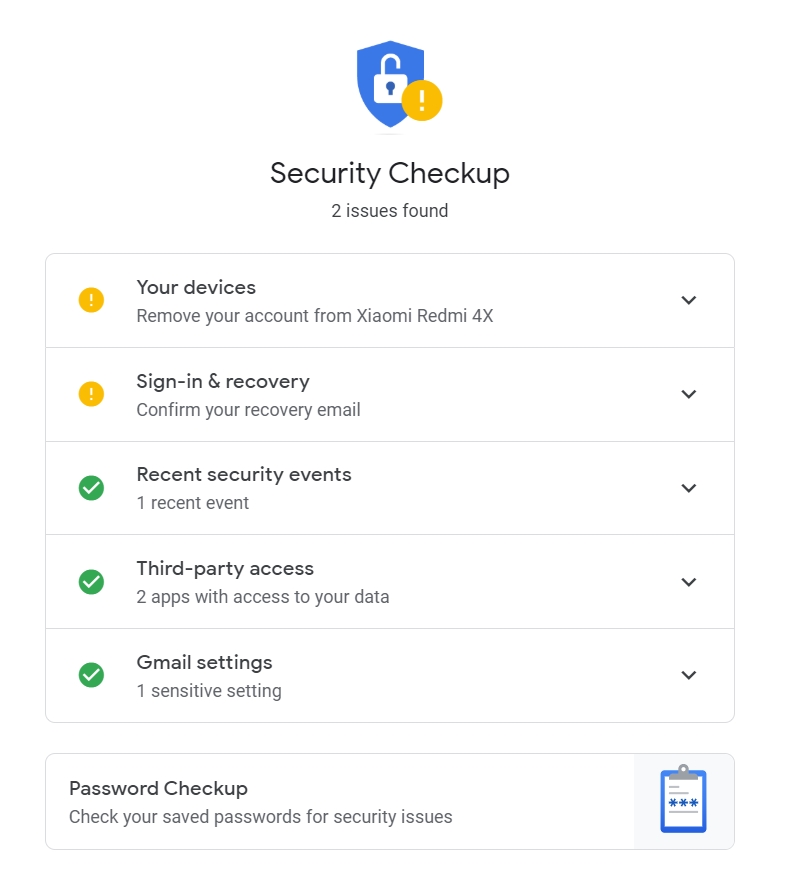Click "2 apps with access to your data"
Screen dimensions: 788x877
[263, 597]
